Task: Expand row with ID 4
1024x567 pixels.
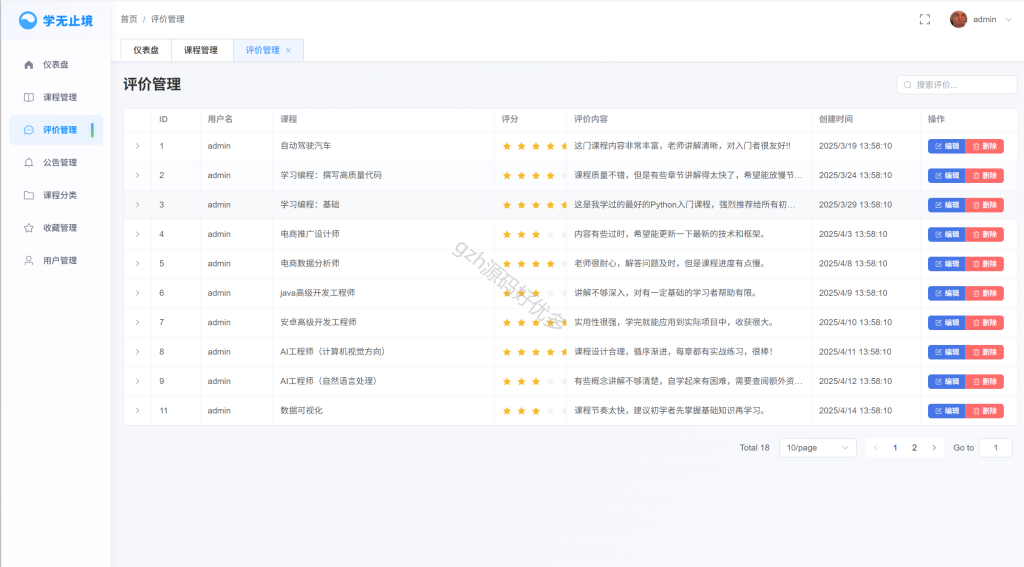Action: (x=137, y=235)
